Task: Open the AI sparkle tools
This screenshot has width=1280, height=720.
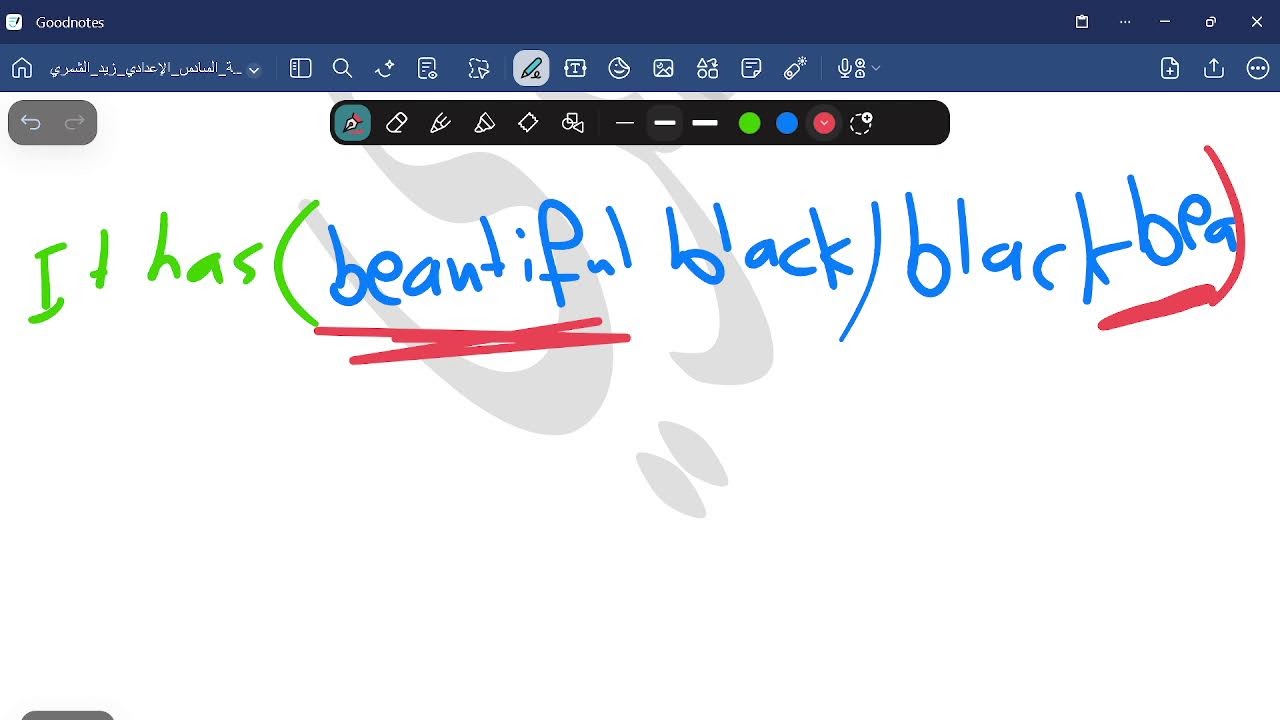Action: 385,68
